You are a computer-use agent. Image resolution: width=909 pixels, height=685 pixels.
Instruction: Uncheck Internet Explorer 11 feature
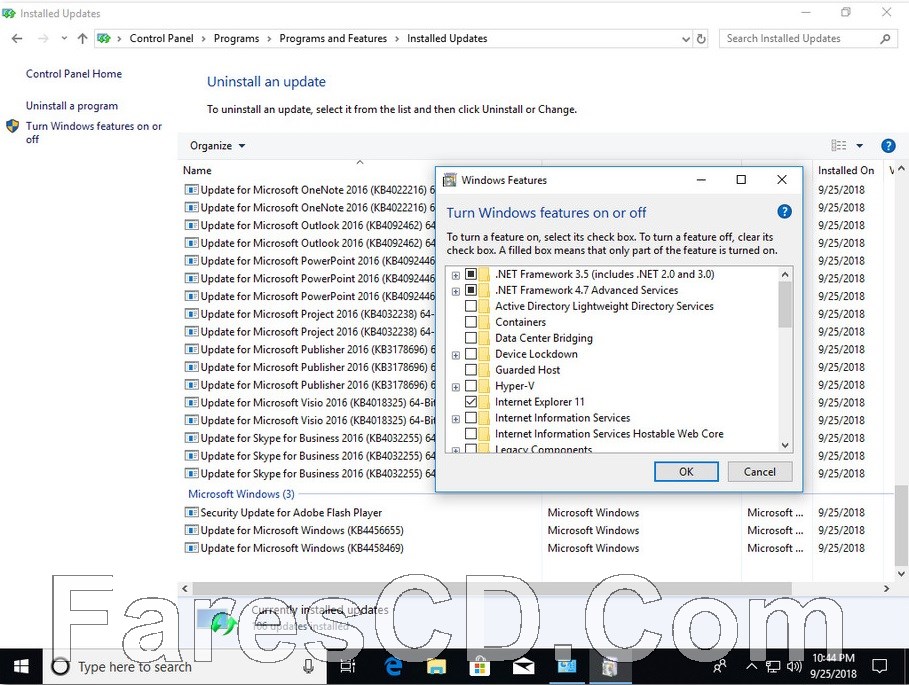[x=471, y=401]
